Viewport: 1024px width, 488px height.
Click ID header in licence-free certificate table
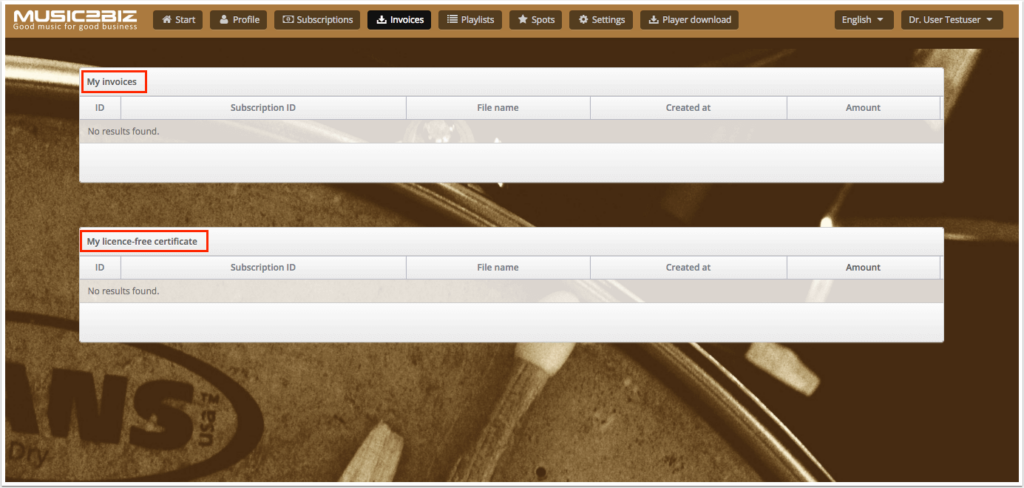pyautogui.click(x=100, y=267)
